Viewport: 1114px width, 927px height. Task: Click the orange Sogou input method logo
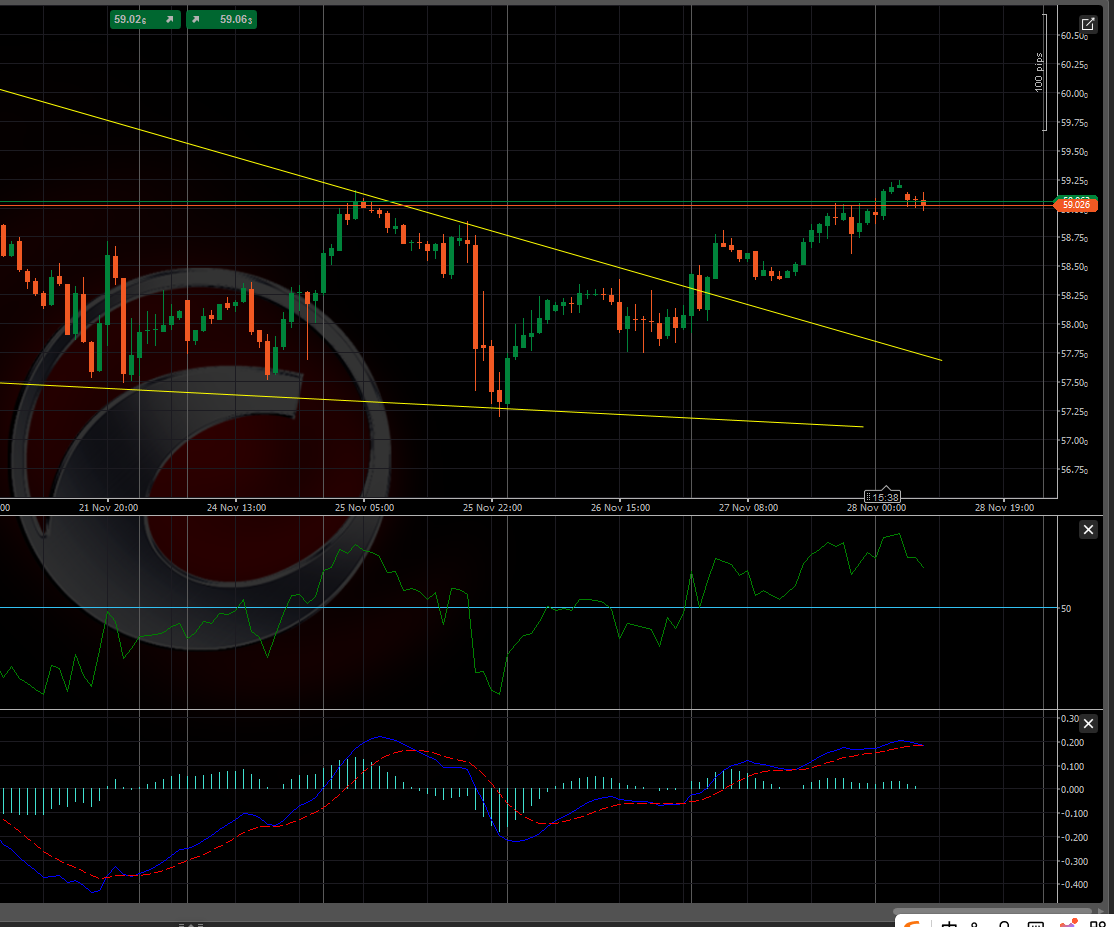912,923
